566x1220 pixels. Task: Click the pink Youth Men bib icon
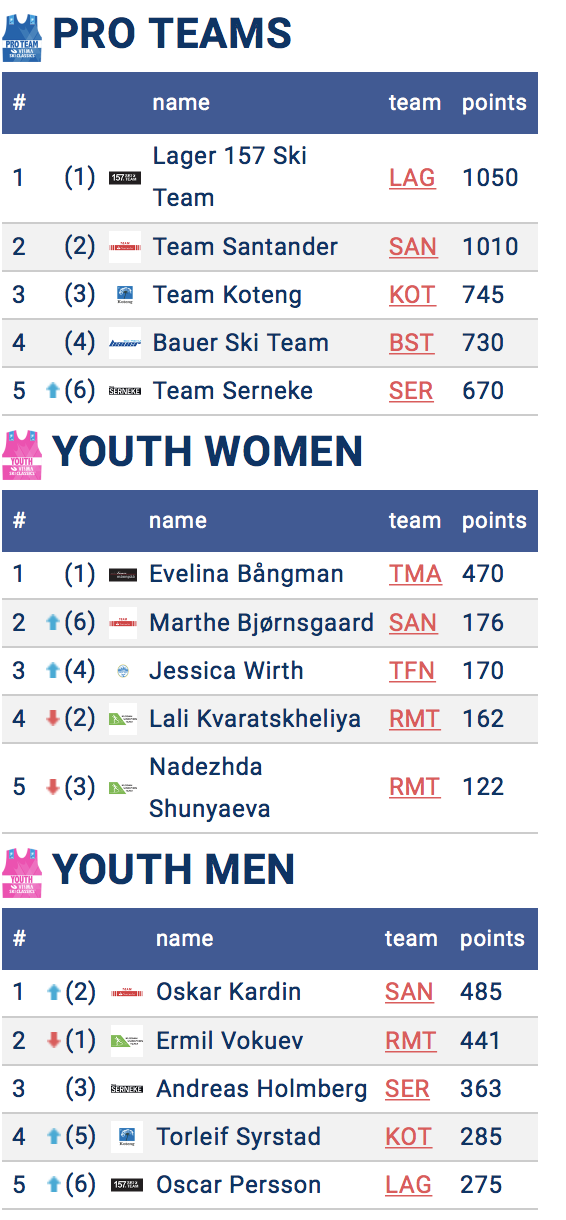pyautogui.click(x=22, y=873)
